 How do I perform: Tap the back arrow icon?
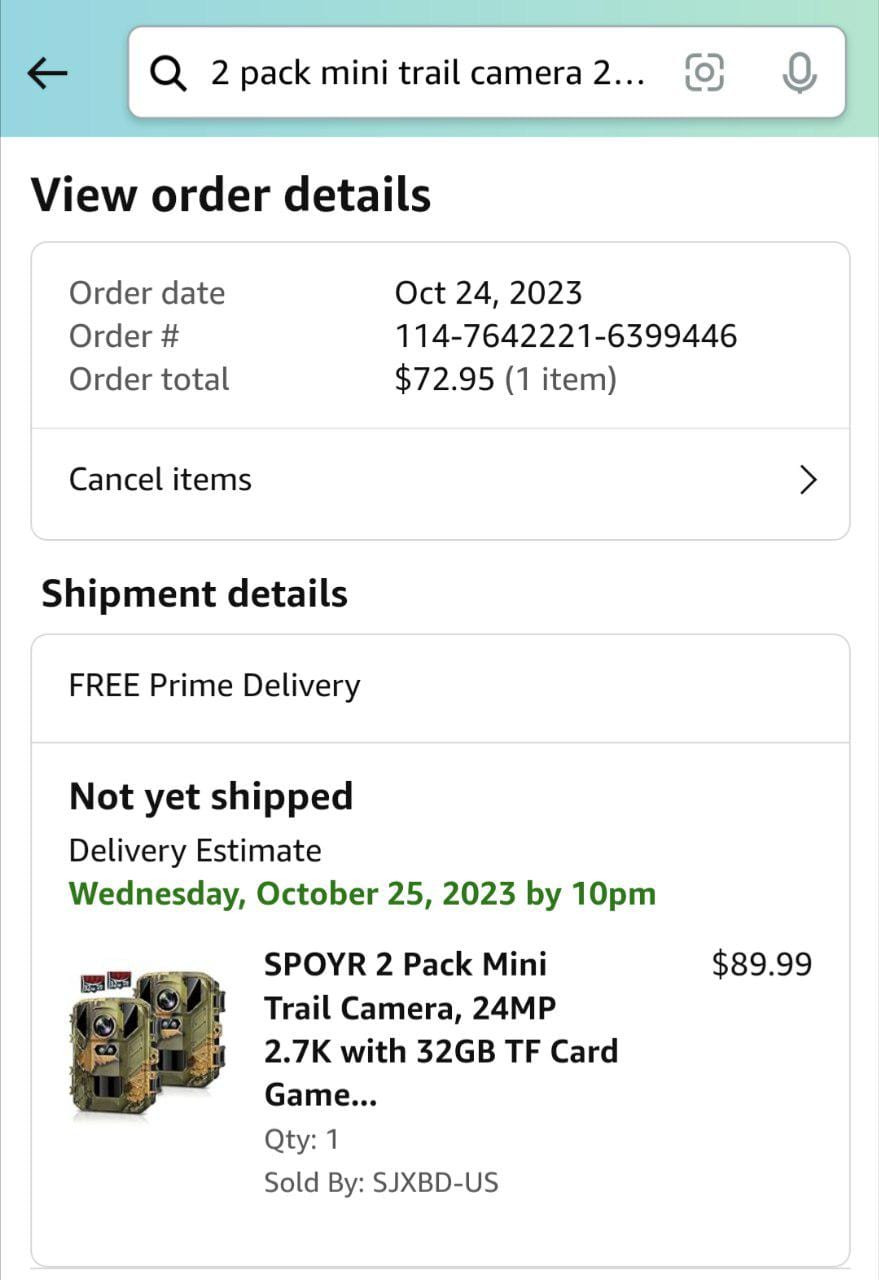coord(47,72)
